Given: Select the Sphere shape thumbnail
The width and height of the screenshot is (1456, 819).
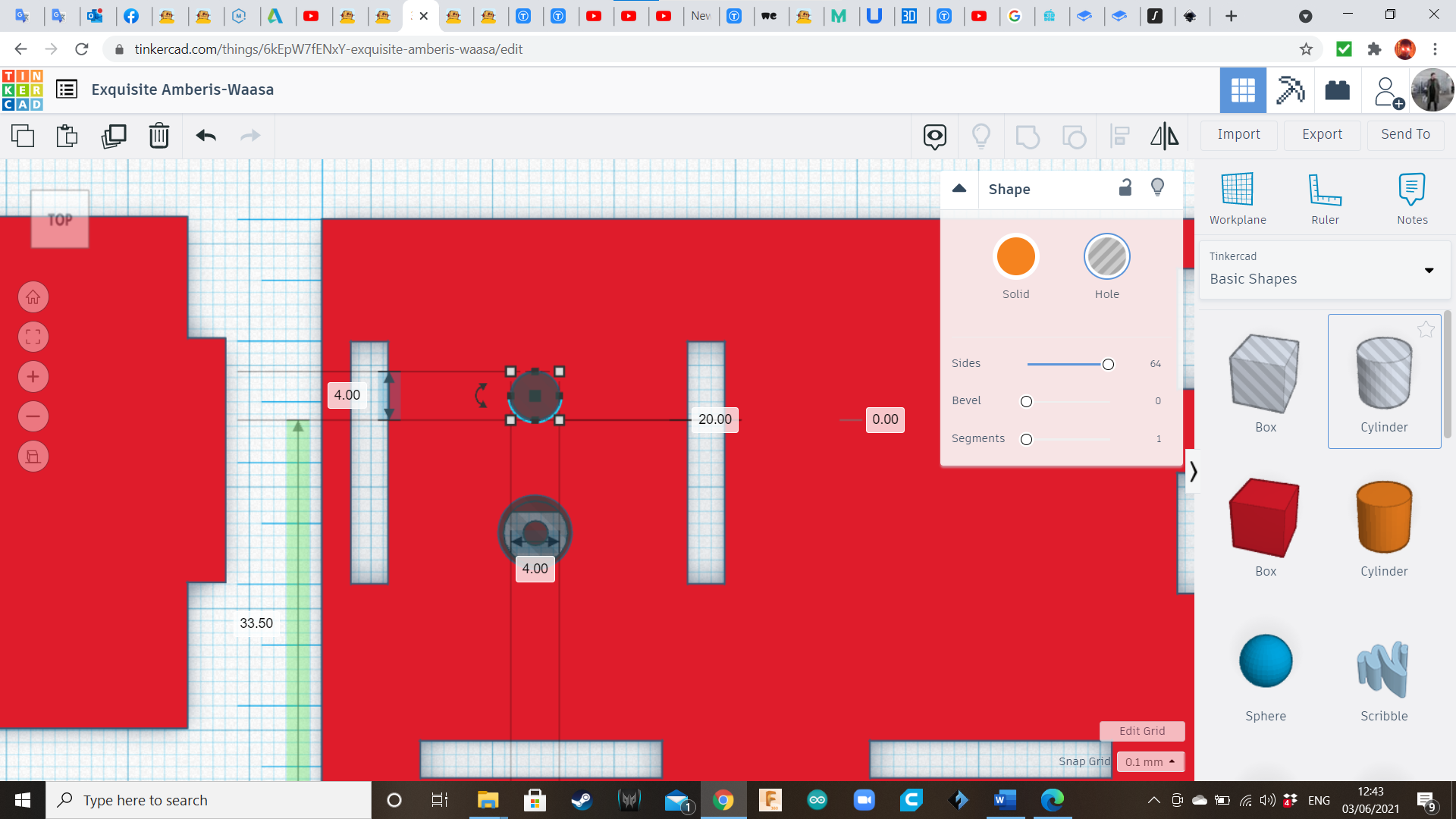Looking at the screenshot, I should [x=1265, y=661].
